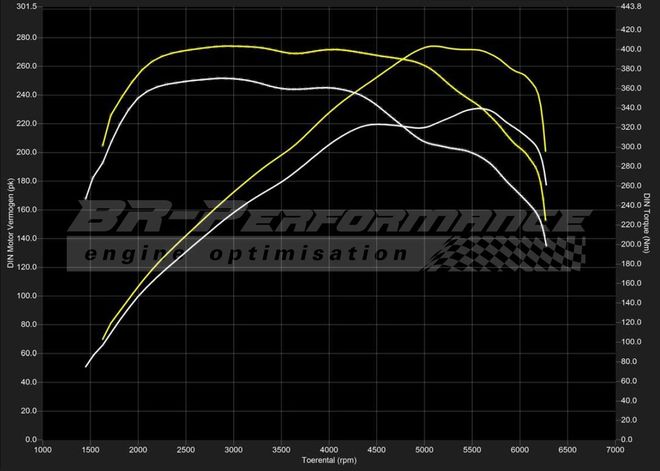The width and height of the screenshot is (660, 471).
Task: Select the 'DIN Torque (Nm)' axis title
Action: [651, 223]
